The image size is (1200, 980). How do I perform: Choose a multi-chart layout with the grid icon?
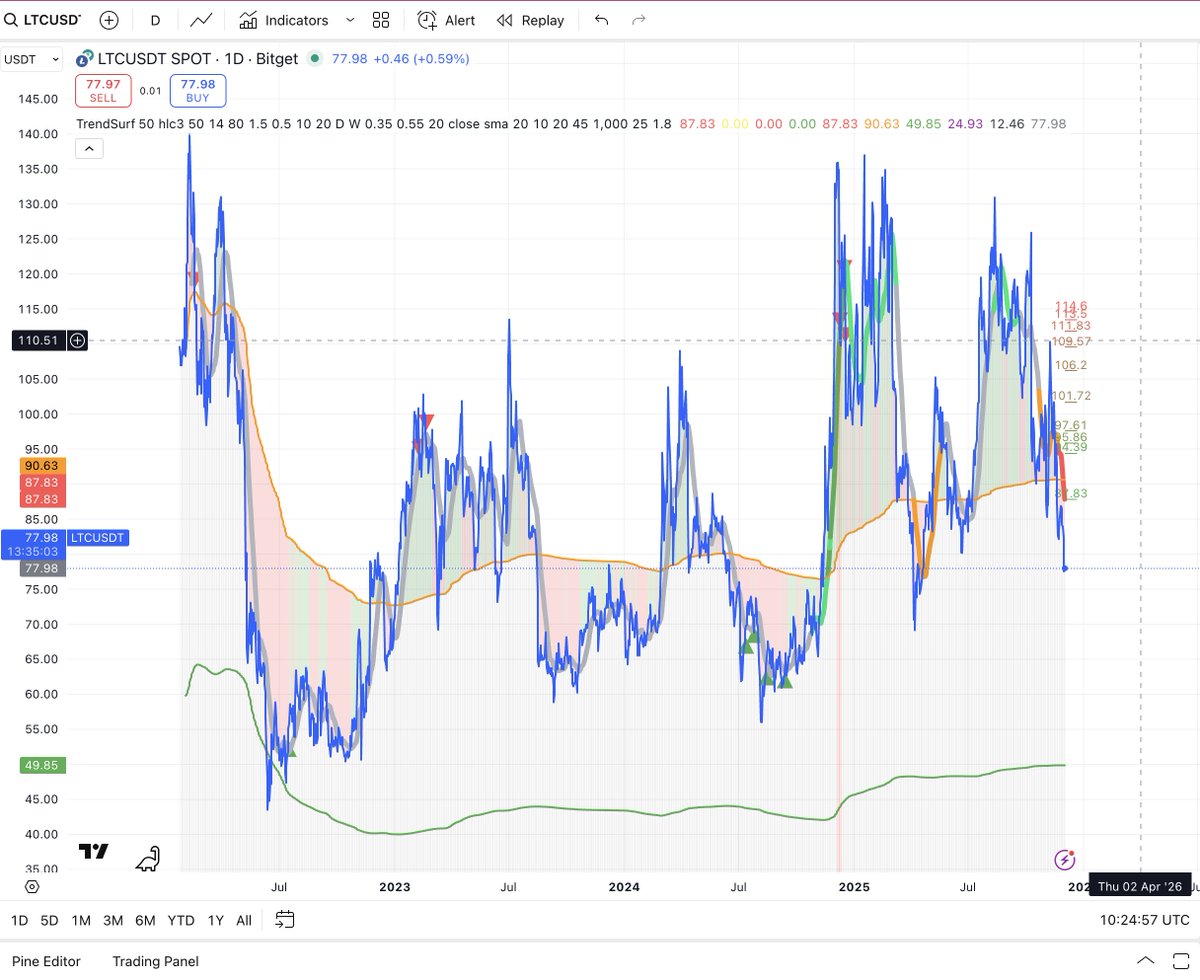click(380, 19)
